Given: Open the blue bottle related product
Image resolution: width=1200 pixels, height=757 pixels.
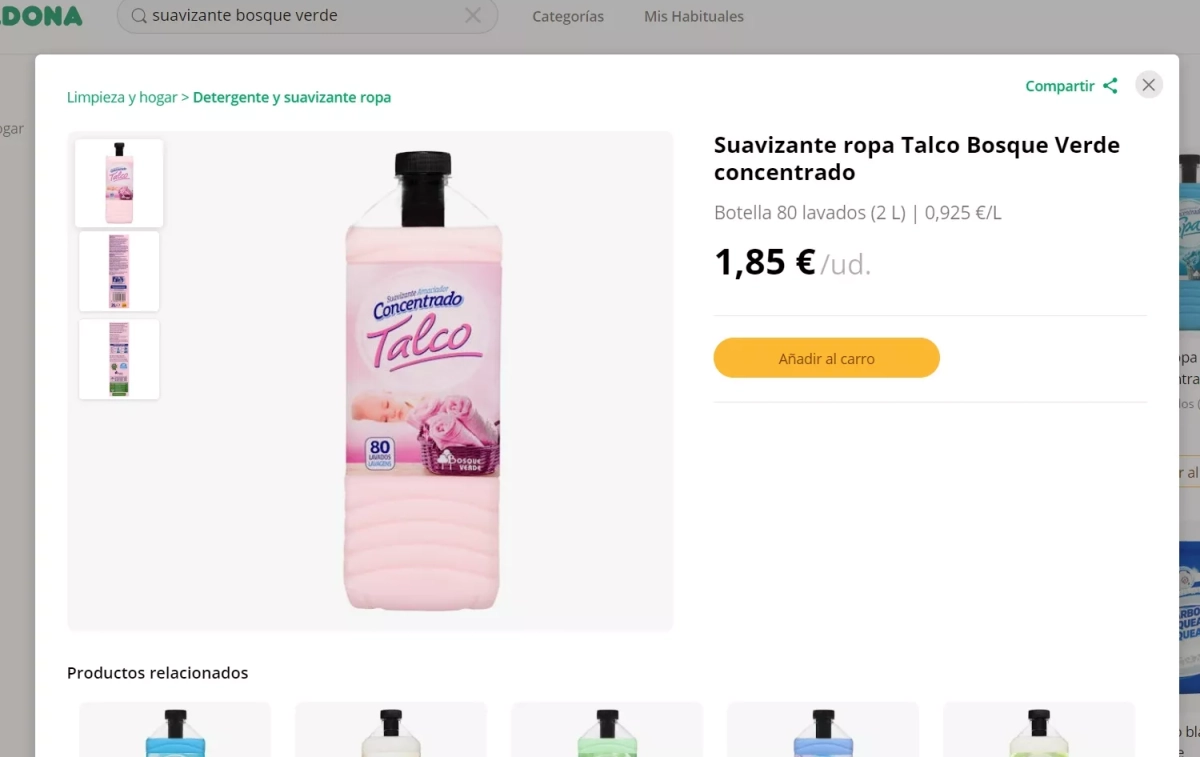Looking at the screenshot, I should tap(175, 730).
